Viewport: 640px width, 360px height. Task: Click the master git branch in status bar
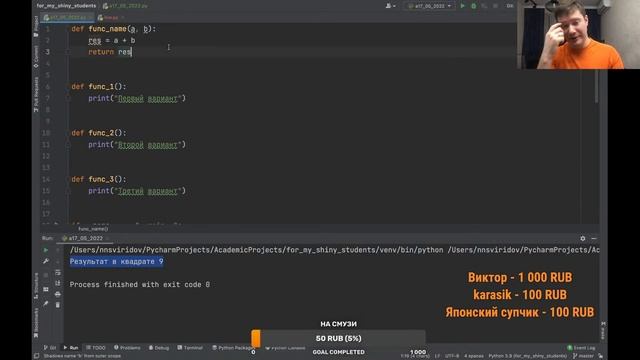coord(583,356)
